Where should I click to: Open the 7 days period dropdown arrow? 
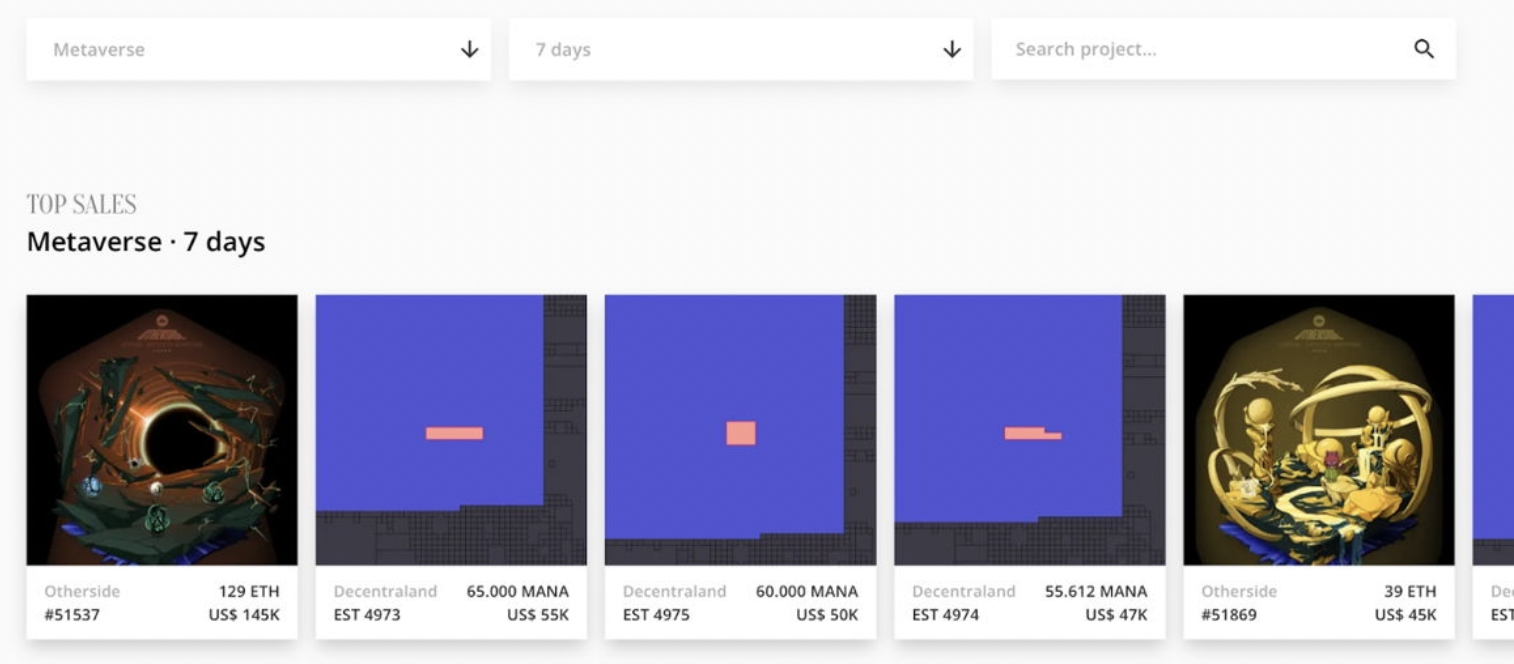[x=952, y=49]
